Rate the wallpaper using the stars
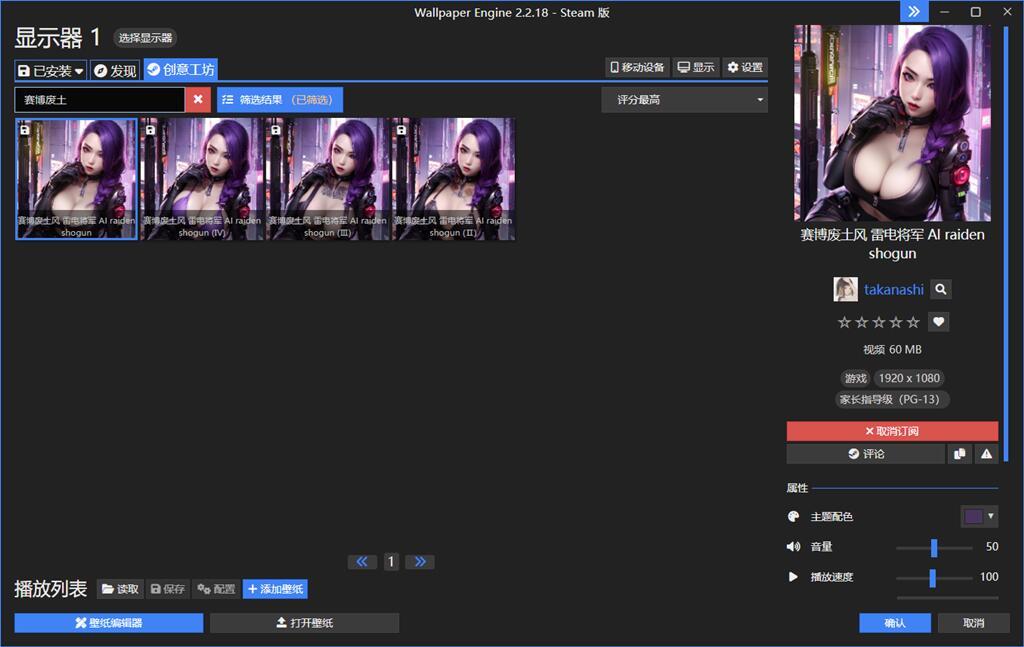 [x=878, y=322]
